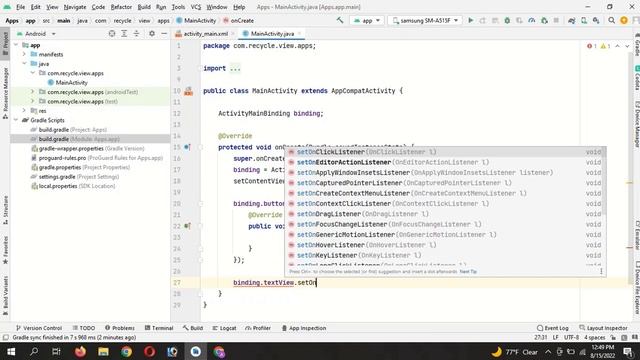Open Firefox from the taskbar
Viewport: 640px width, 360px height.
tap(80, 351)
